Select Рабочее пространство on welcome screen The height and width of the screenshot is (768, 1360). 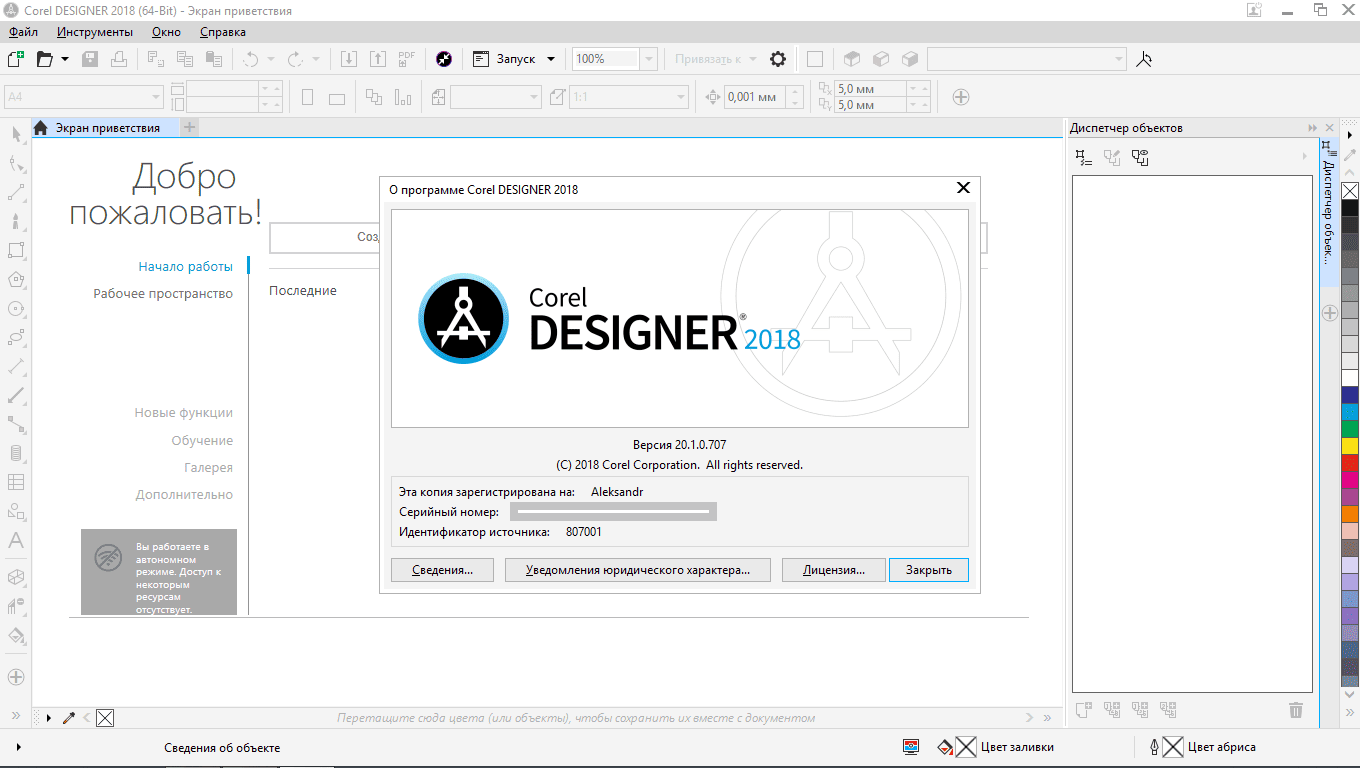click(x=163, y=294)
